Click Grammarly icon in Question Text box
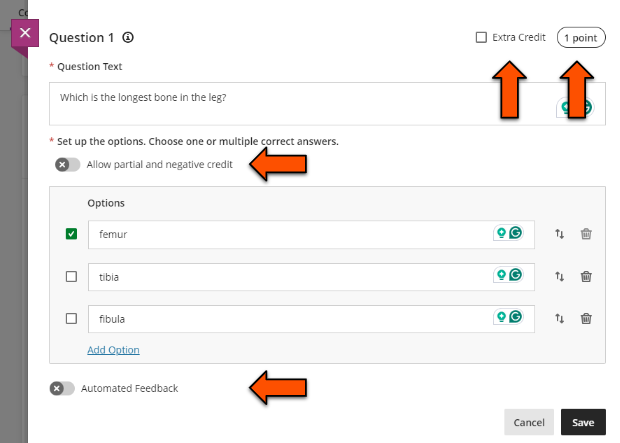Screen dimensions: 620x443 (585, 107)
